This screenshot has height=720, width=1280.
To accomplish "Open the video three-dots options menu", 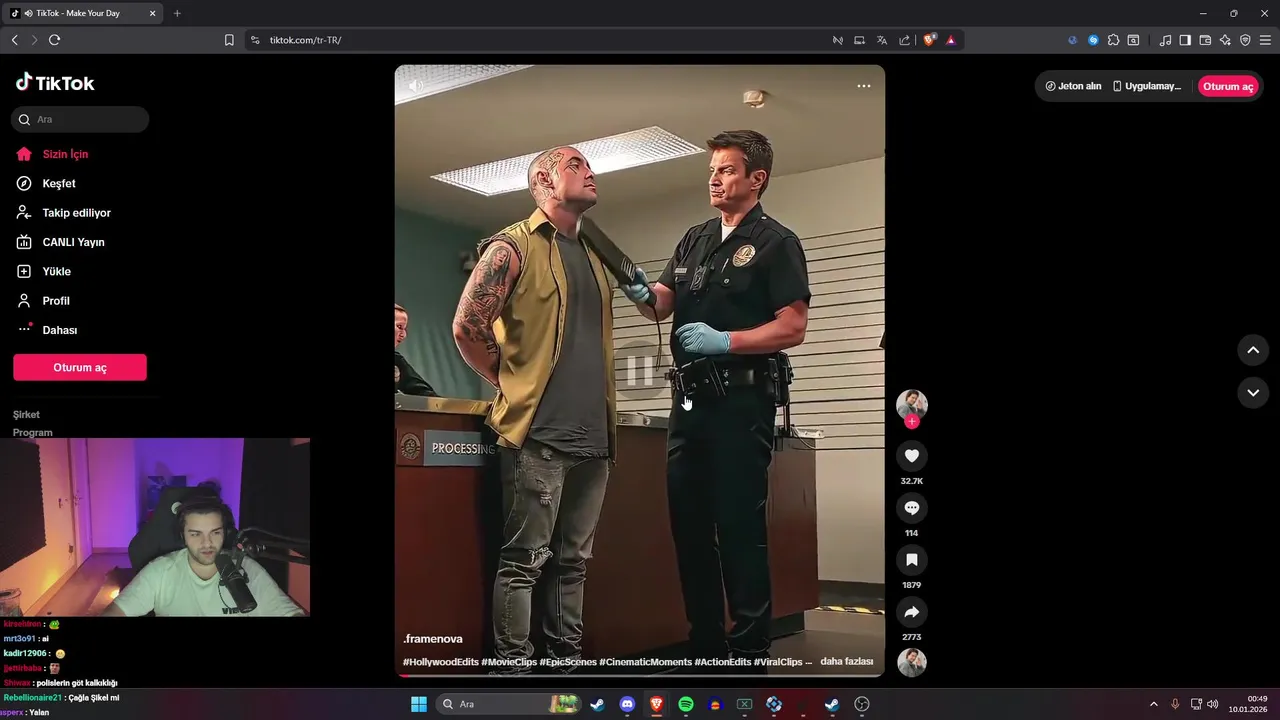I will (x=863, y=86).
